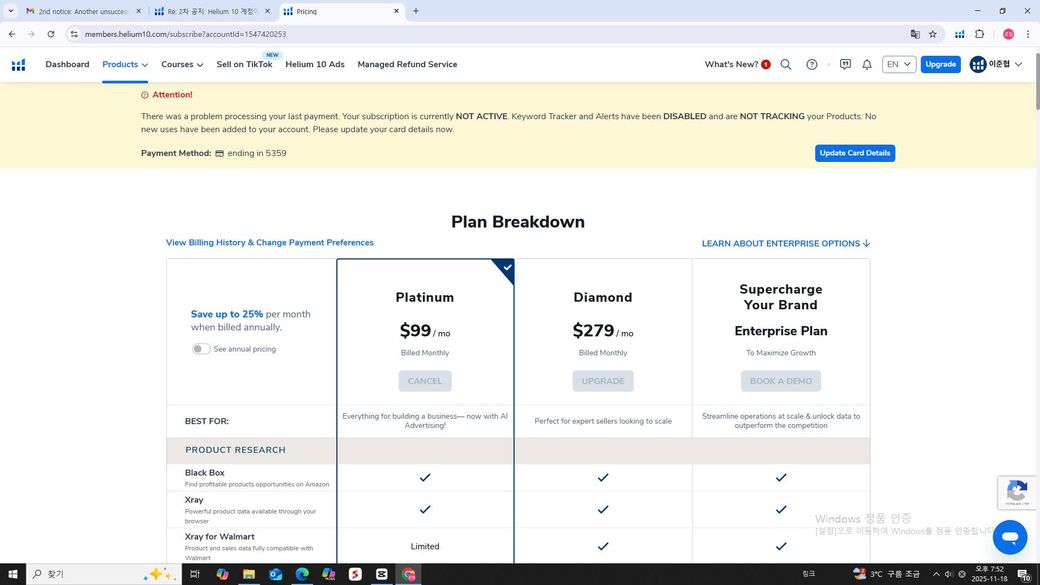The width and height of the screenshot is (1040, 585).
Task: Click the Xray for Walmart row label
Action: tap(220, 537)
